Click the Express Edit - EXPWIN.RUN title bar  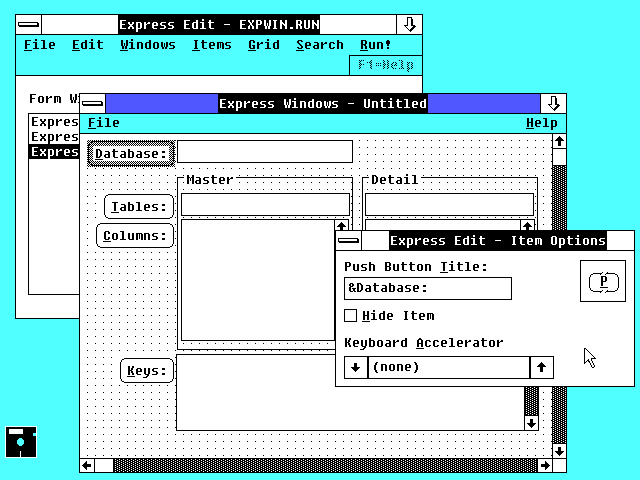coord(219,24)
